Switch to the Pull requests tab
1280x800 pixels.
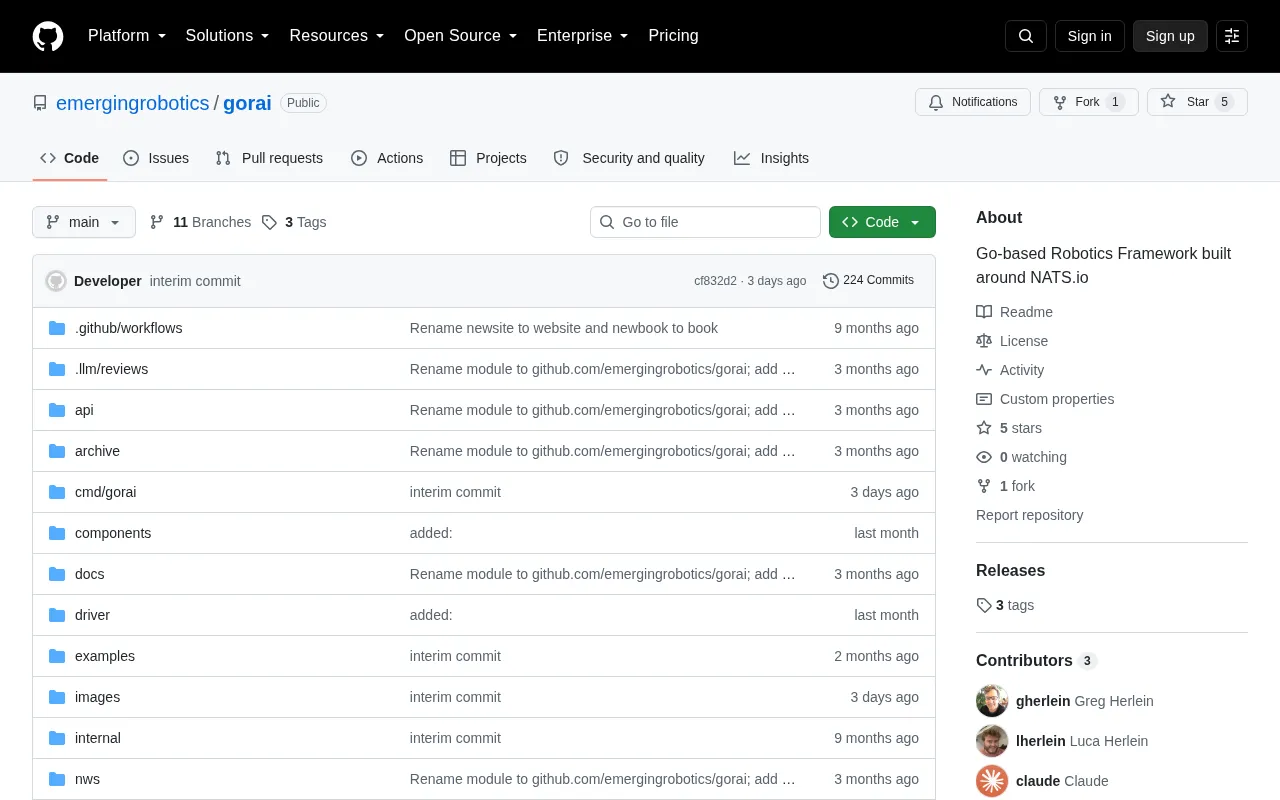269,158
